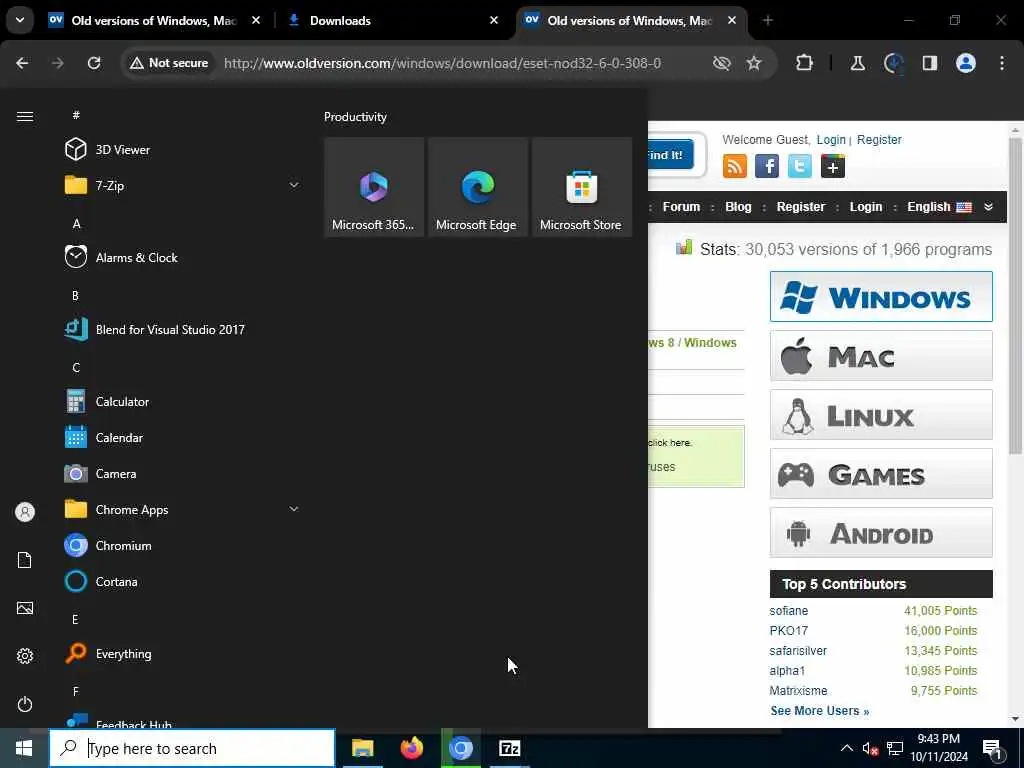The height and width of the screenshot is (768, 1024).
Task: Open Settings gear in the Start sidebar
Action: tap(25, 656)
